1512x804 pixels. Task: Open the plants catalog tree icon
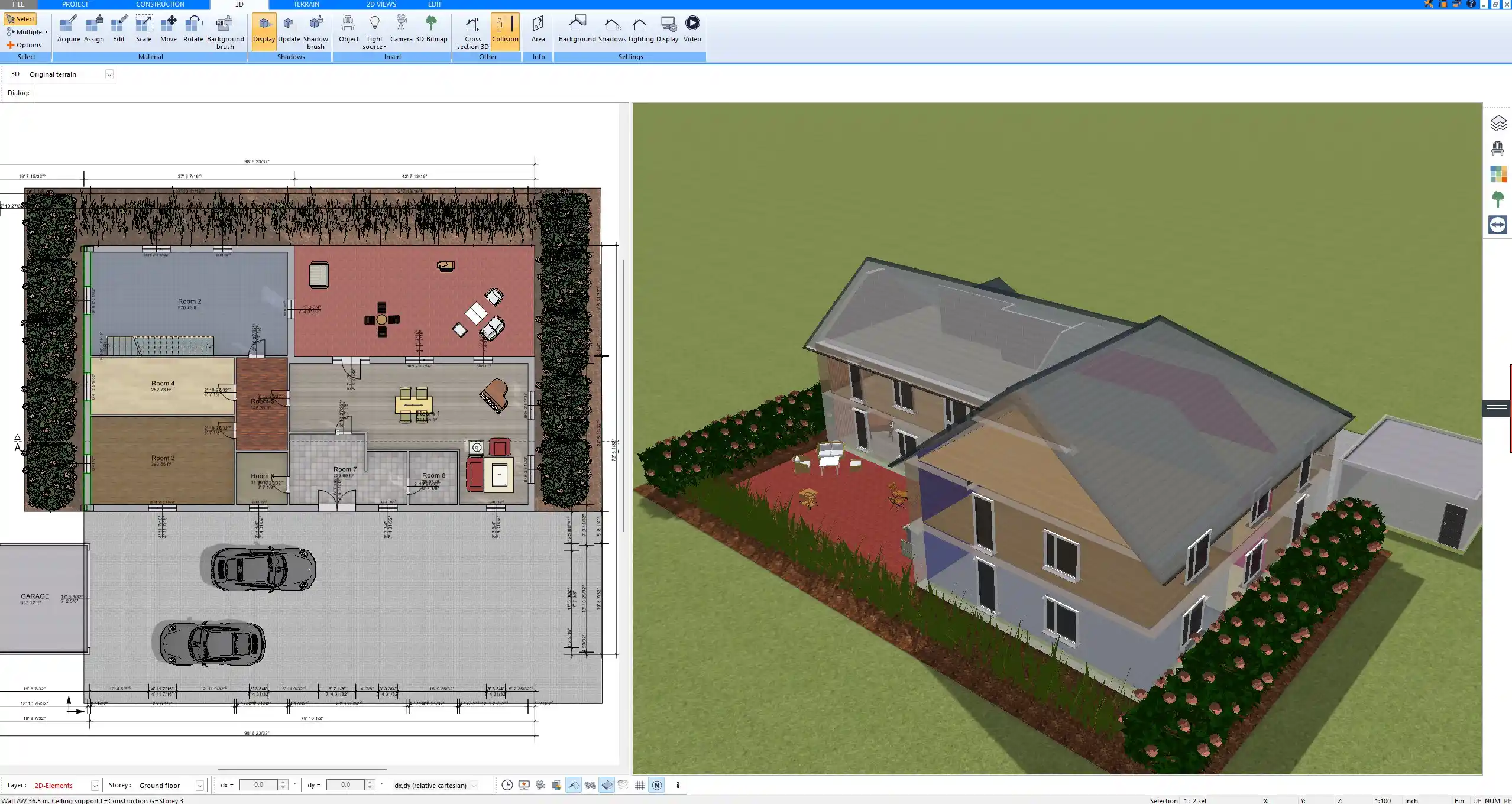tap(1497, 199)
